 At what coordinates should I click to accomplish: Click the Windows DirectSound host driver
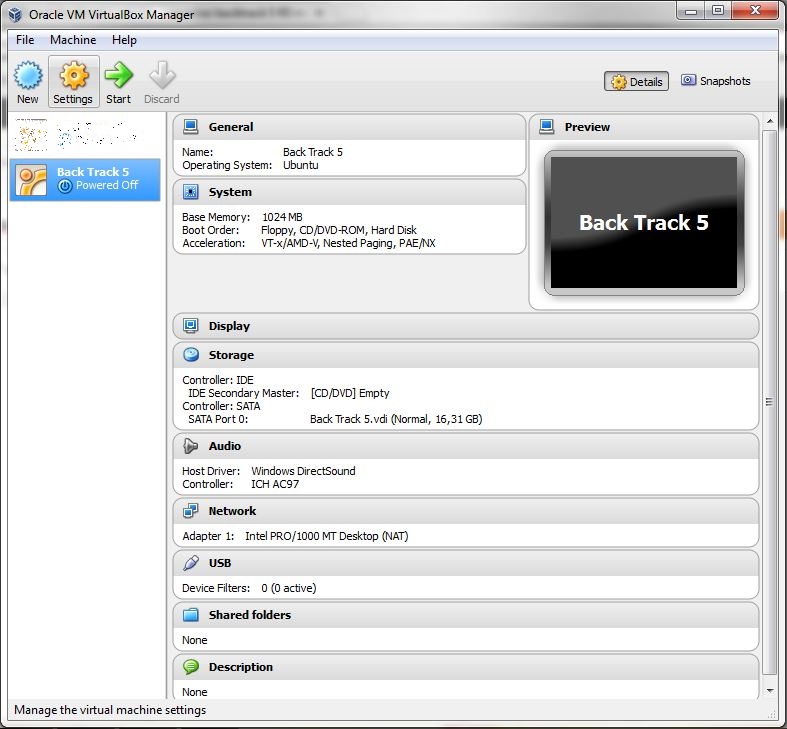(x=303, y=471)
